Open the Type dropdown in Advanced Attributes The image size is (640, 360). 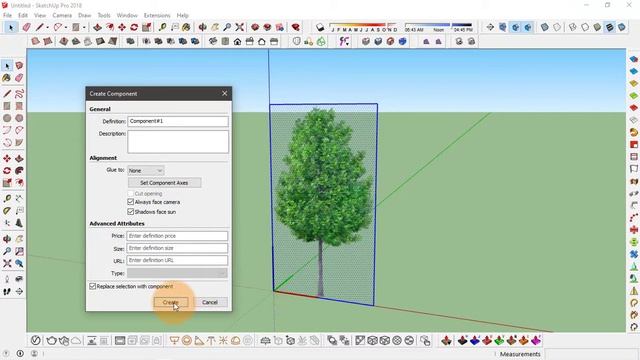pyautogui.click(x=177, y=273)
